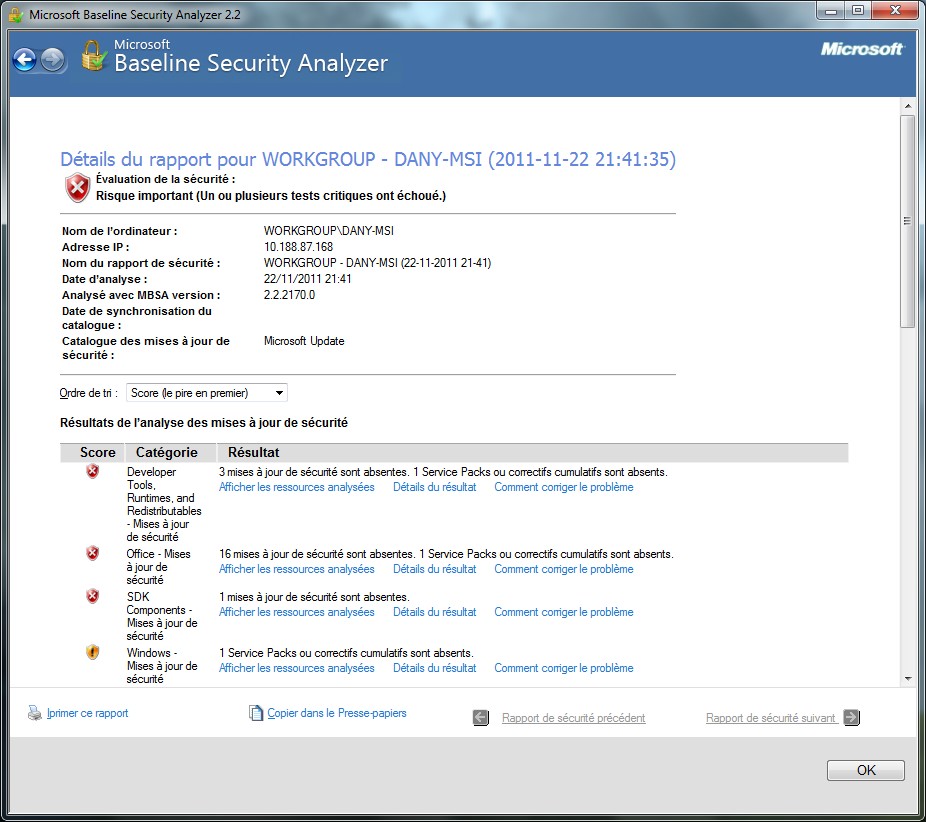Open the Ordre de tri dropdown
This screenshot has width=926, height=822.
pyautogui.click(x=207, y=393)
